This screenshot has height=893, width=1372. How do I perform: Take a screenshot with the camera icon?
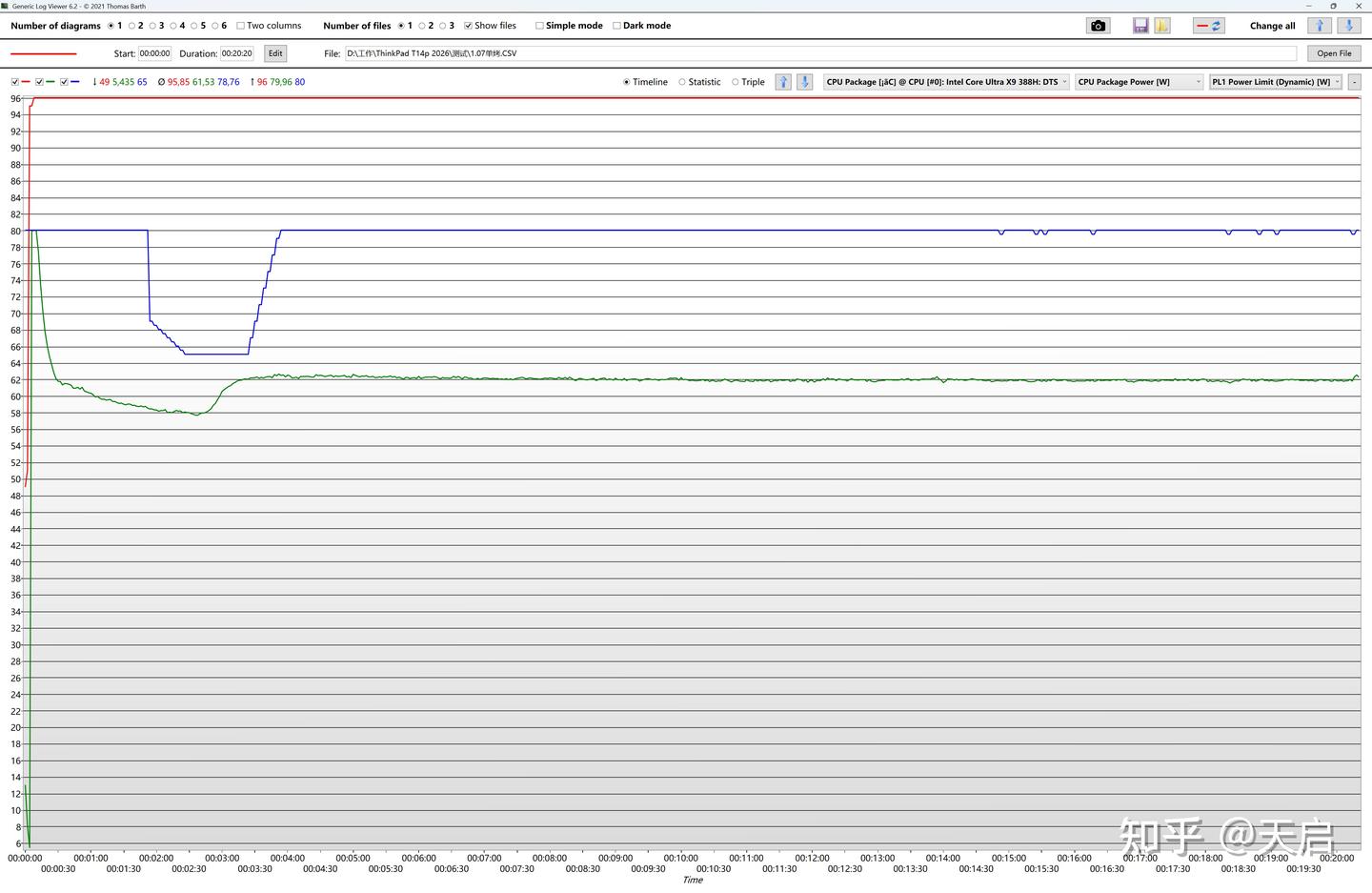1098,26
